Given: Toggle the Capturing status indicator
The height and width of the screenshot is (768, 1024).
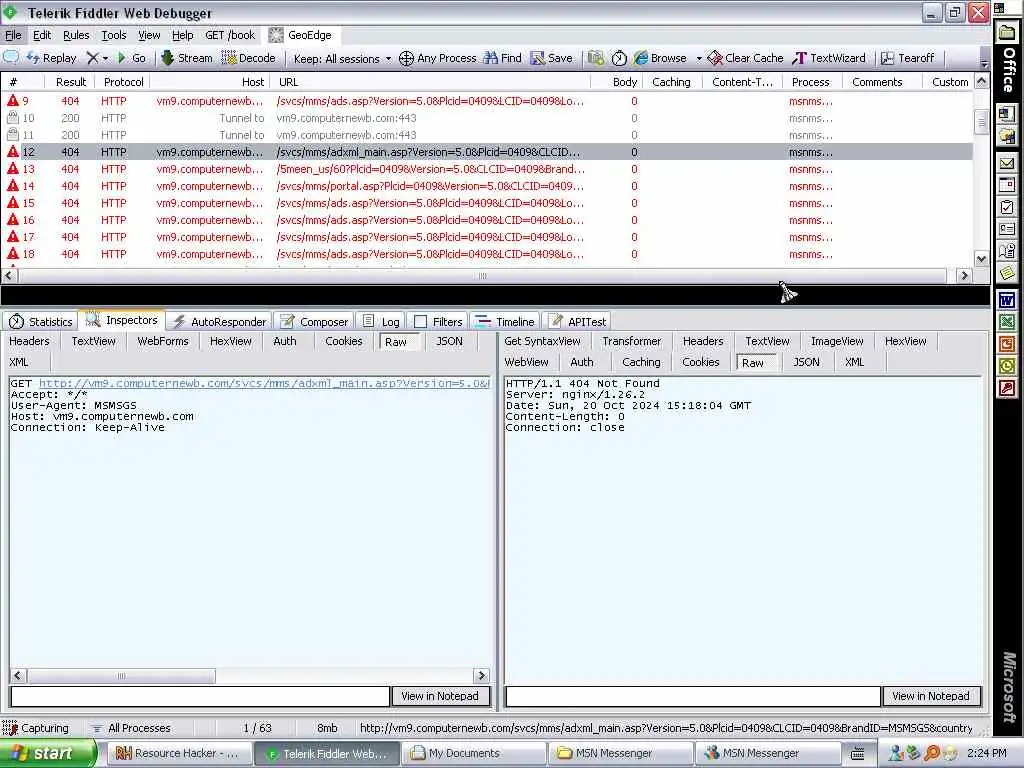Looking at the screenshot, I should (37, 728).
